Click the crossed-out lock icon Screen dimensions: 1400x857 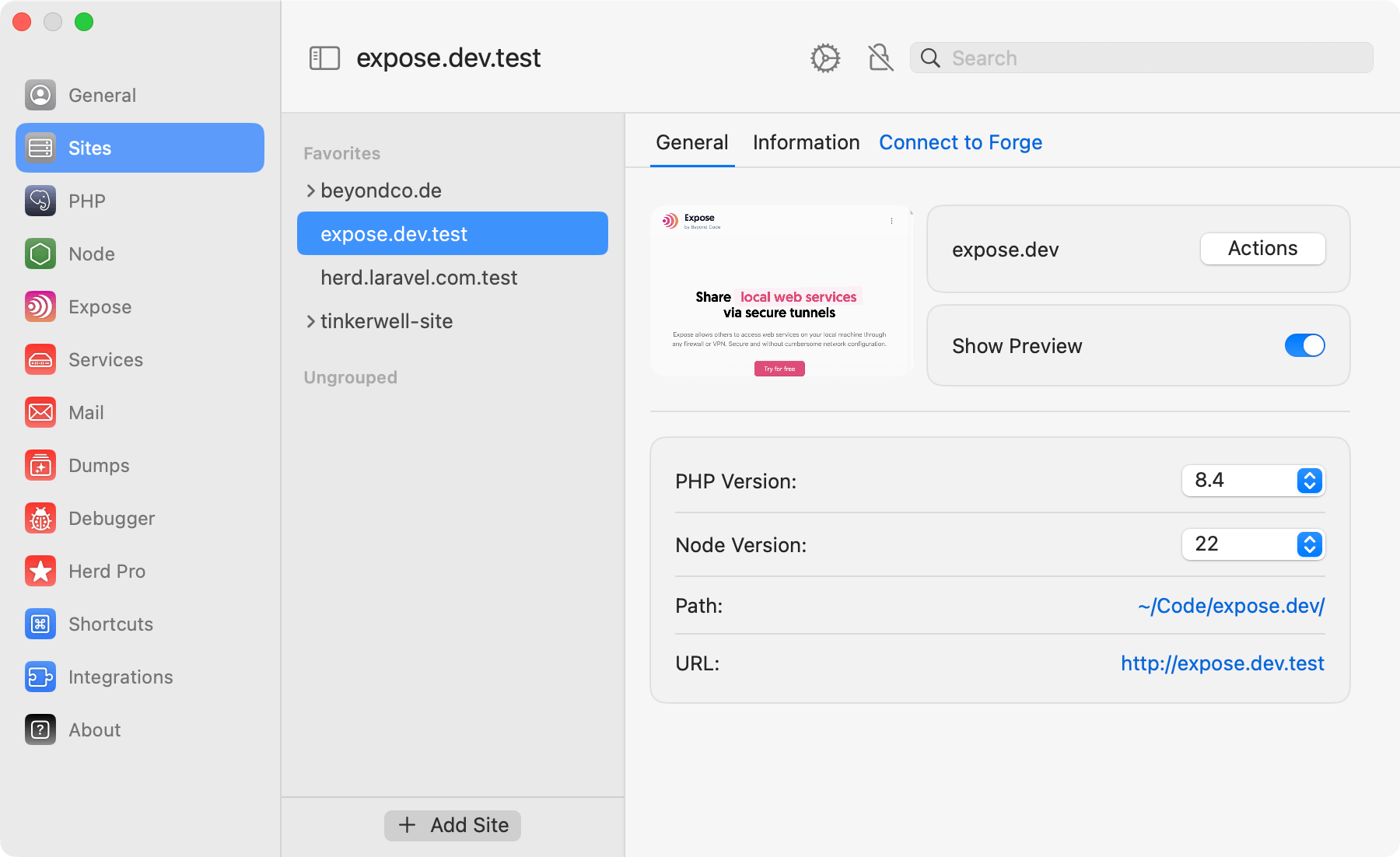(x=880, y=58)
